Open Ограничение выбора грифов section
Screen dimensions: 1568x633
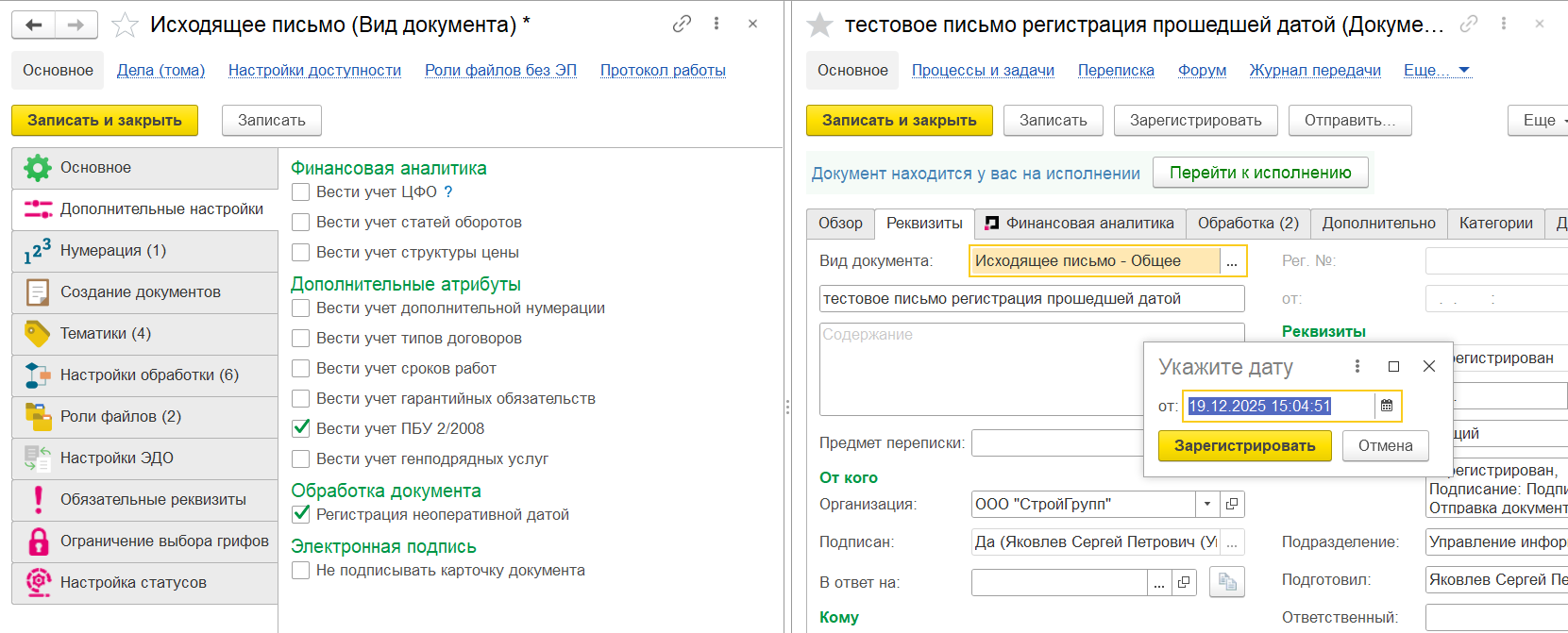(145, 541)
